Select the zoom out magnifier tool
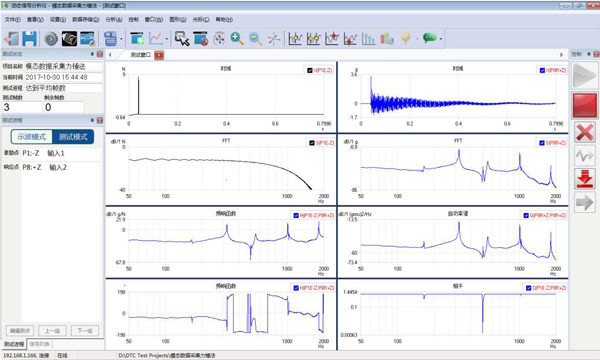 click(x=255, y=39)
